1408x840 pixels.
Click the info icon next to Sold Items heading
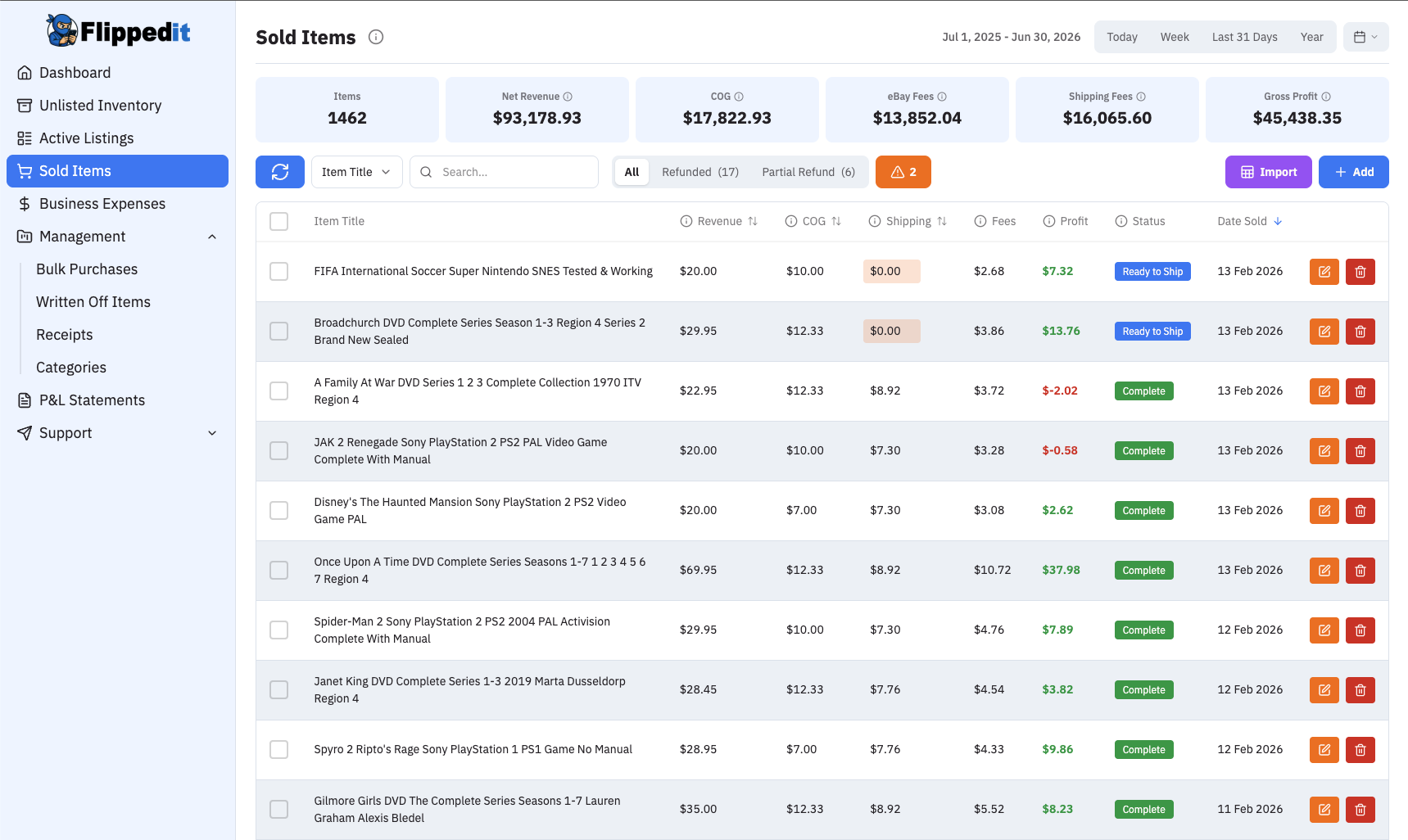(375, 36)
